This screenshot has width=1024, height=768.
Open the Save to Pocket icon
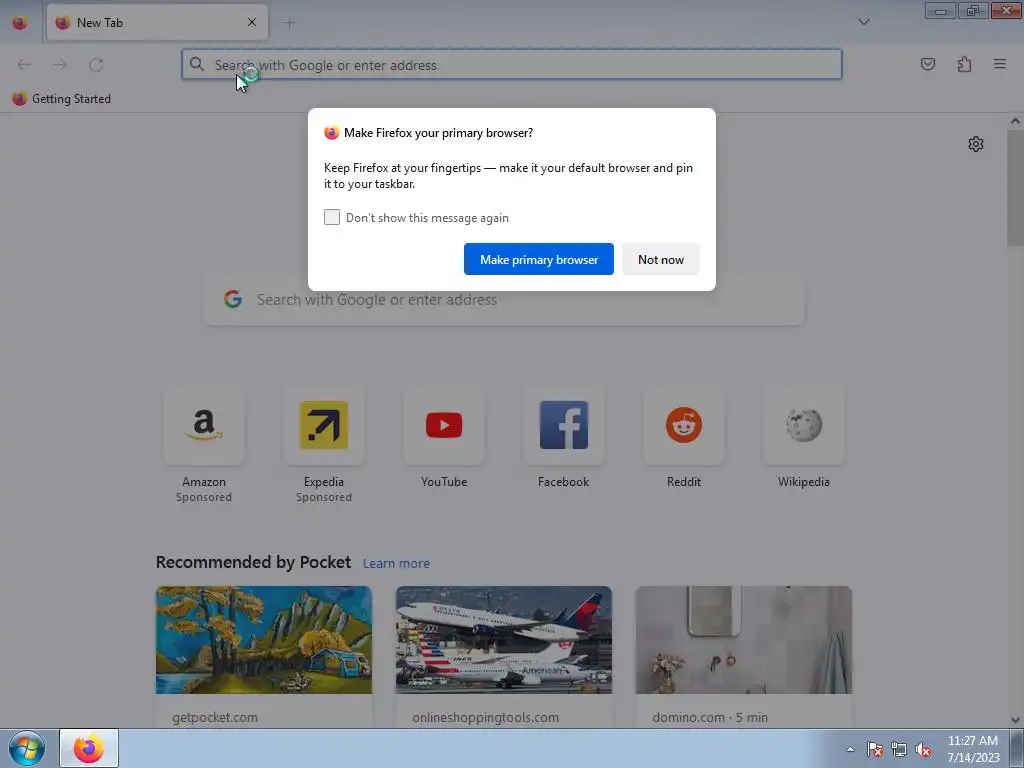click(928, 64)
